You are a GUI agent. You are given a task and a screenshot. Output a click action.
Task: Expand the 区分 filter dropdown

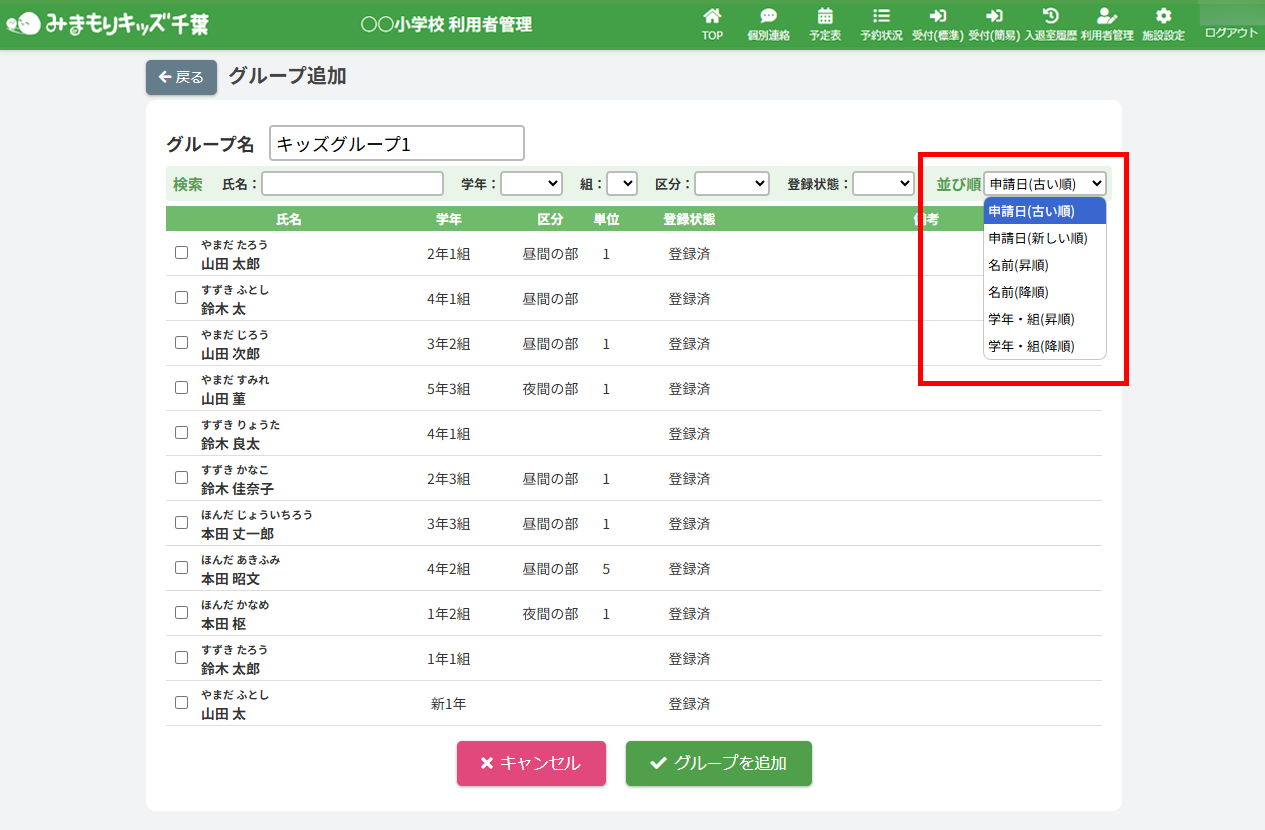731,184
